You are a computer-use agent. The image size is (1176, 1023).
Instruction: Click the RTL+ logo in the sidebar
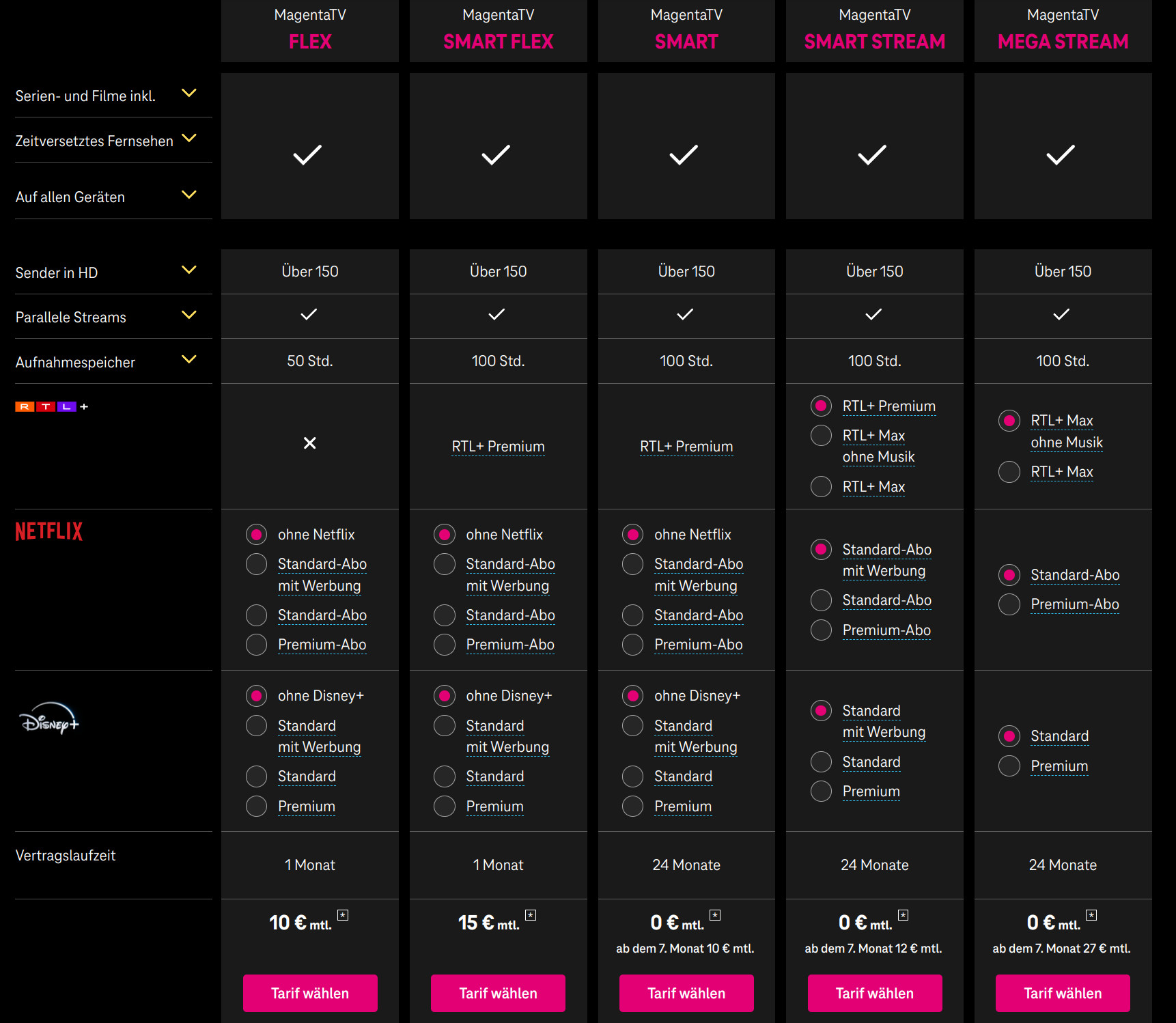[x=50, y=406]
